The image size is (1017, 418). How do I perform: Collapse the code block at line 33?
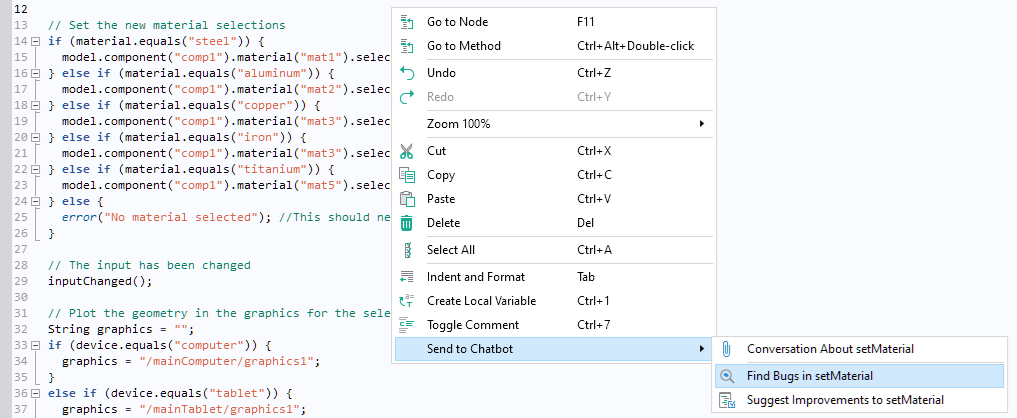click(36, 345)
